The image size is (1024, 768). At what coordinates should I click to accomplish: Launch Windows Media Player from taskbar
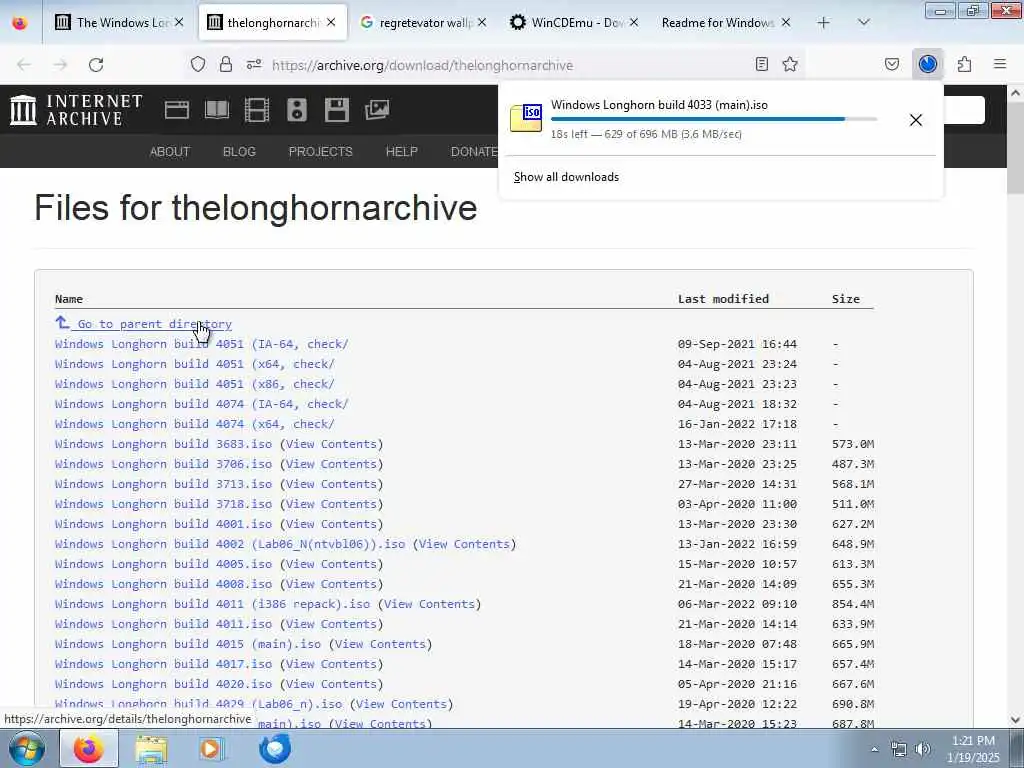[212, 749]
